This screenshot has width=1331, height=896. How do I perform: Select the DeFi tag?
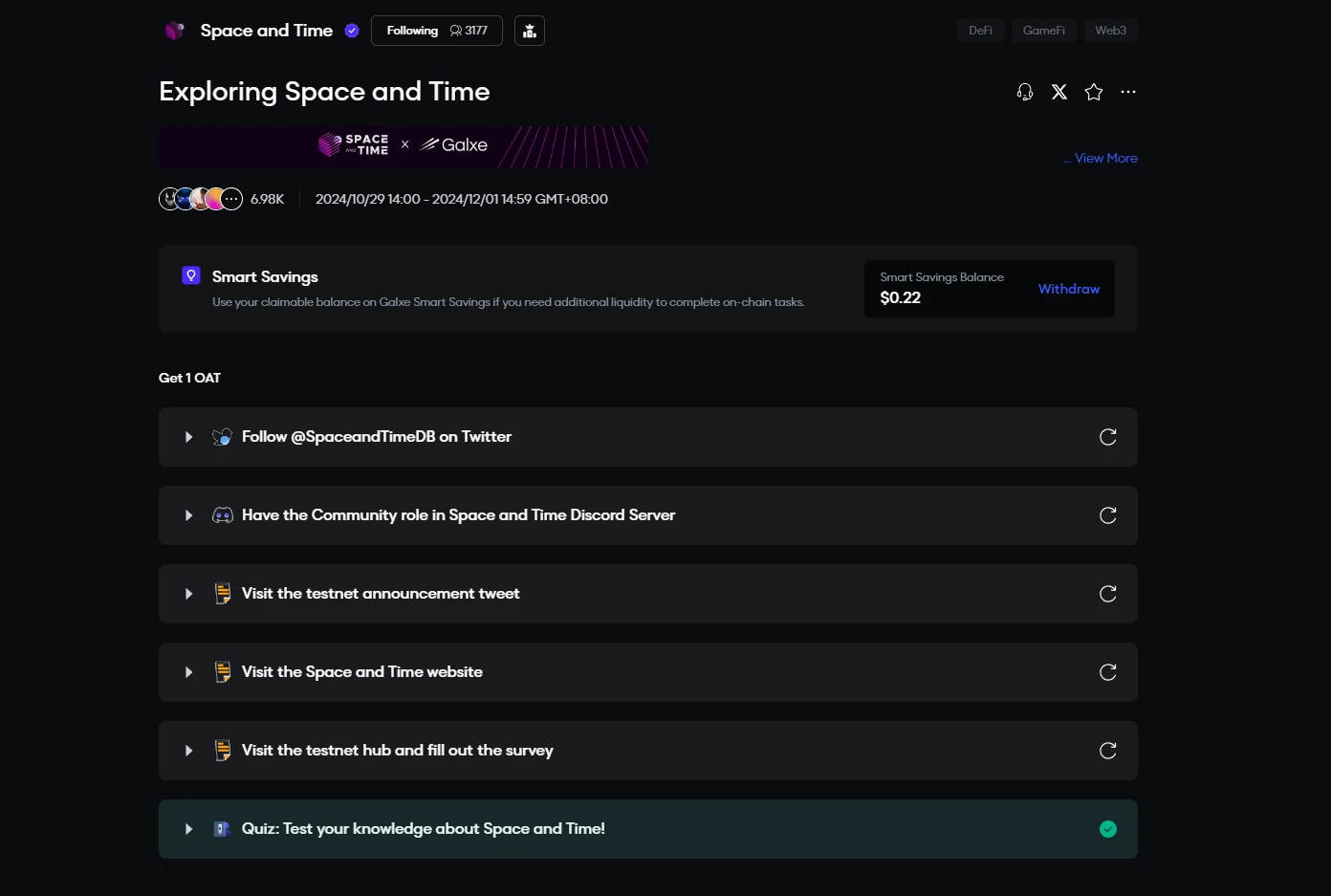(x=980, y=31)
